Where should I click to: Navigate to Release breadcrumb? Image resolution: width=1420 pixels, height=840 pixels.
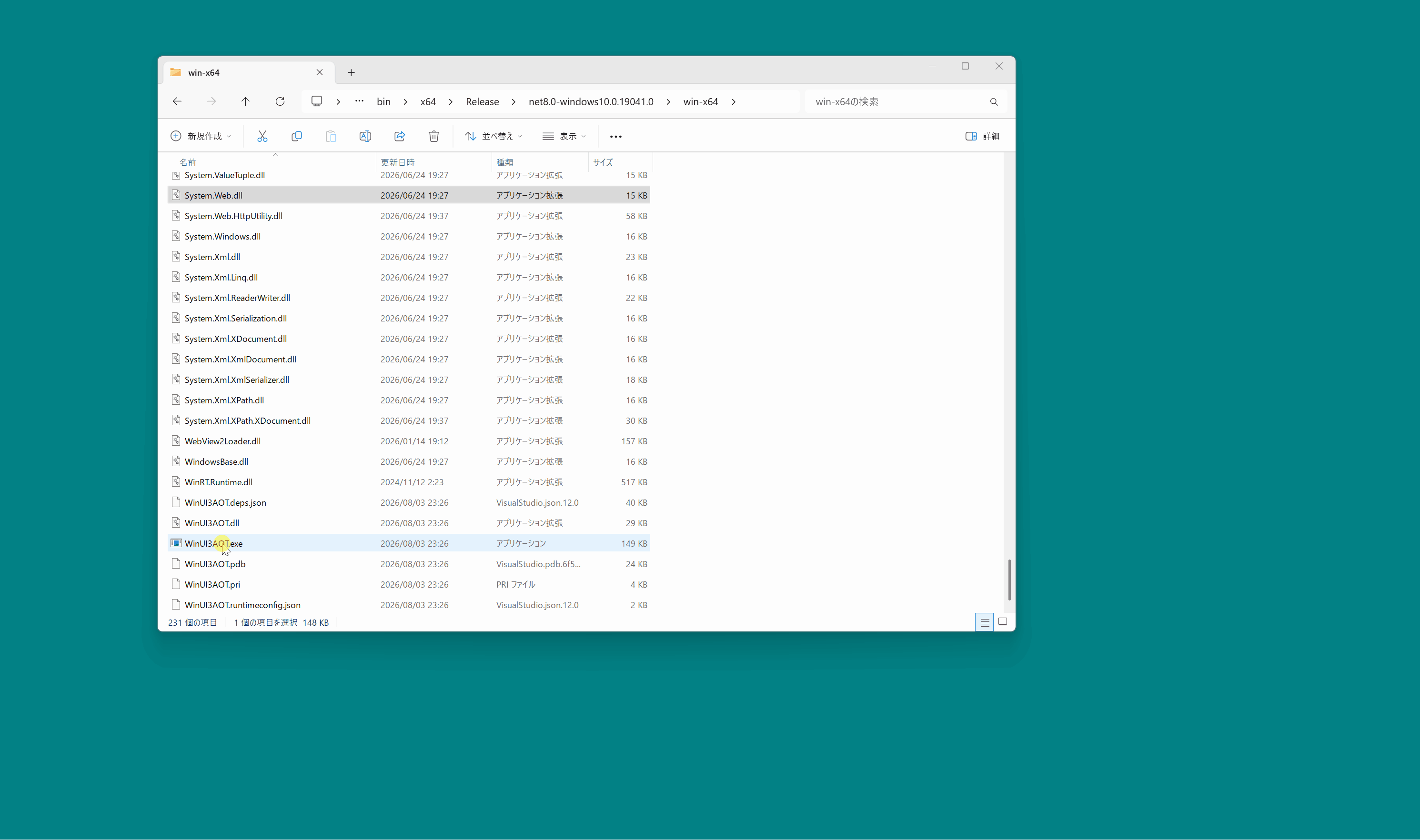pos(483,102)
